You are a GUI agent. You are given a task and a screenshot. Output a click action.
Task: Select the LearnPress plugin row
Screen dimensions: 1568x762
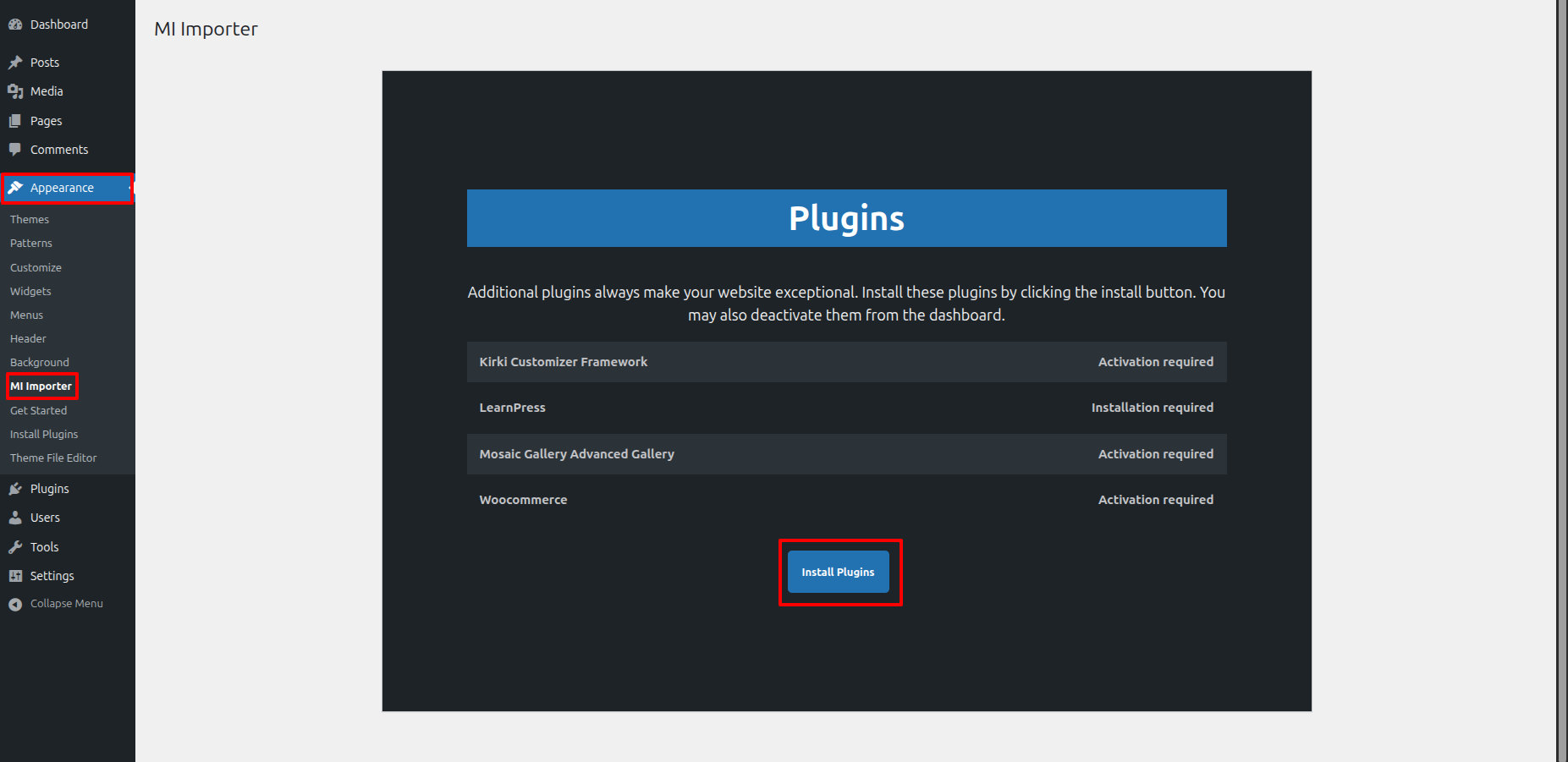tap(846, 408)
